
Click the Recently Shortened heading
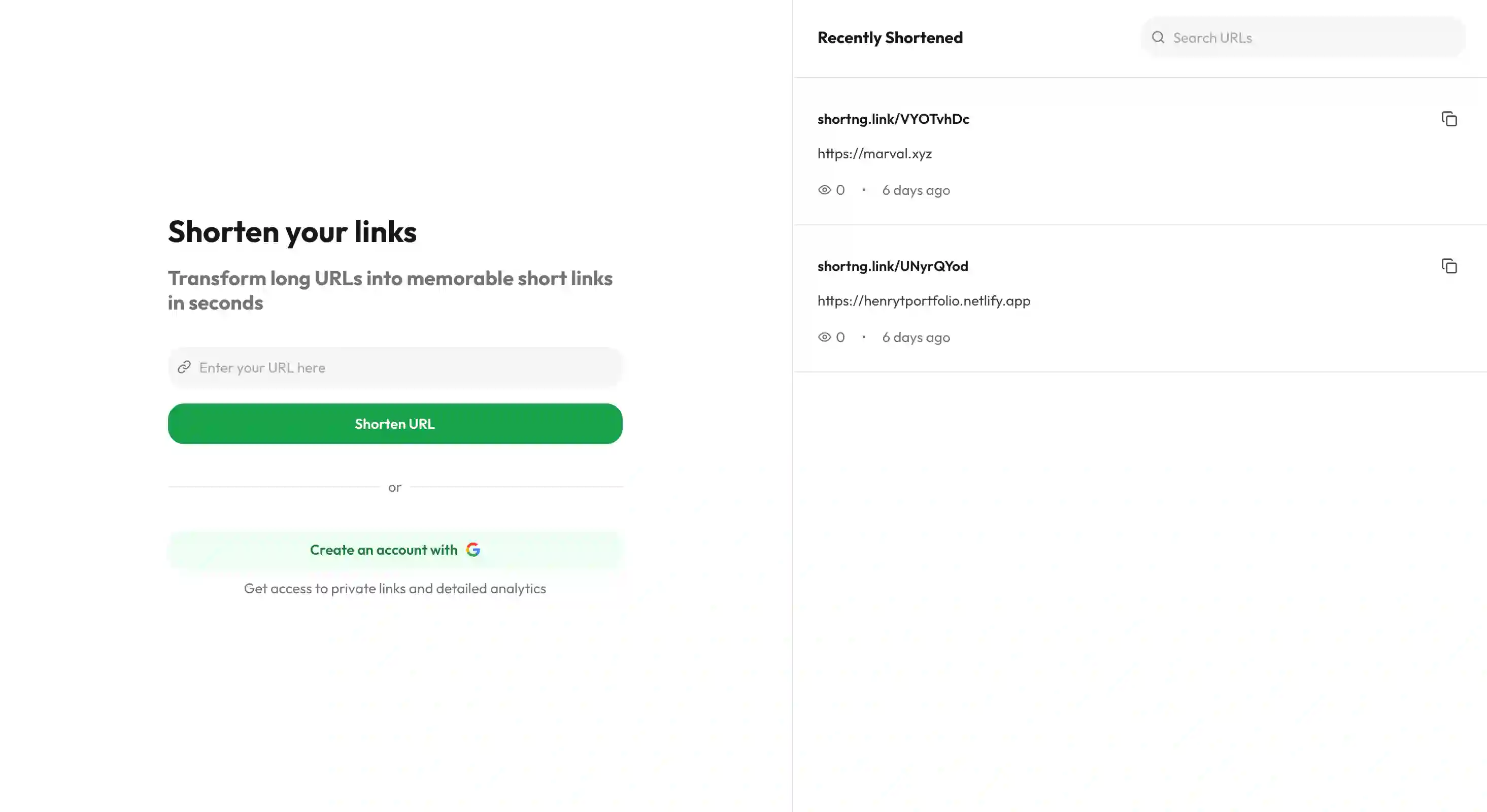tap(890, 38)
